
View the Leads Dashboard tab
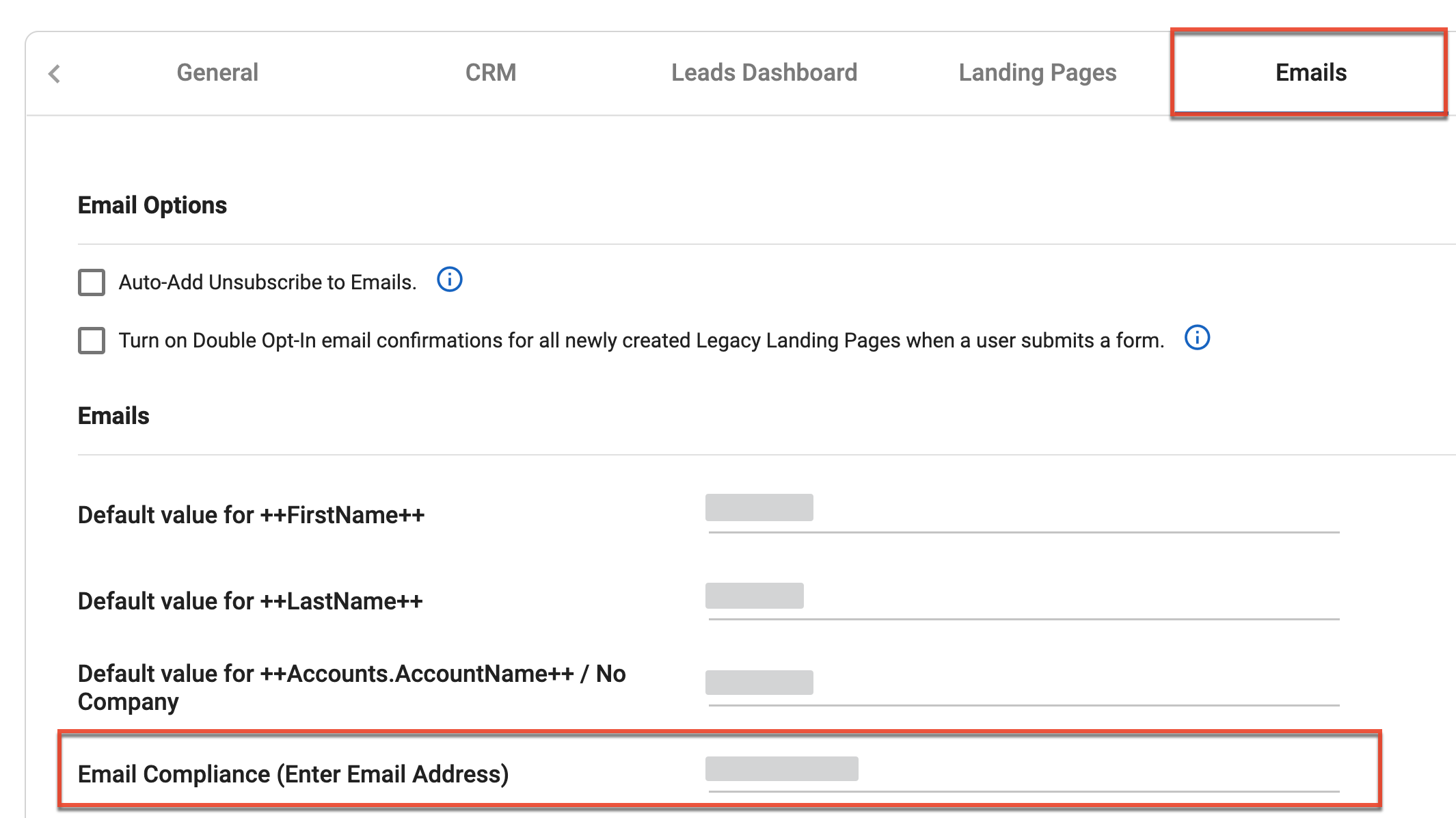(x=764, y=72)
